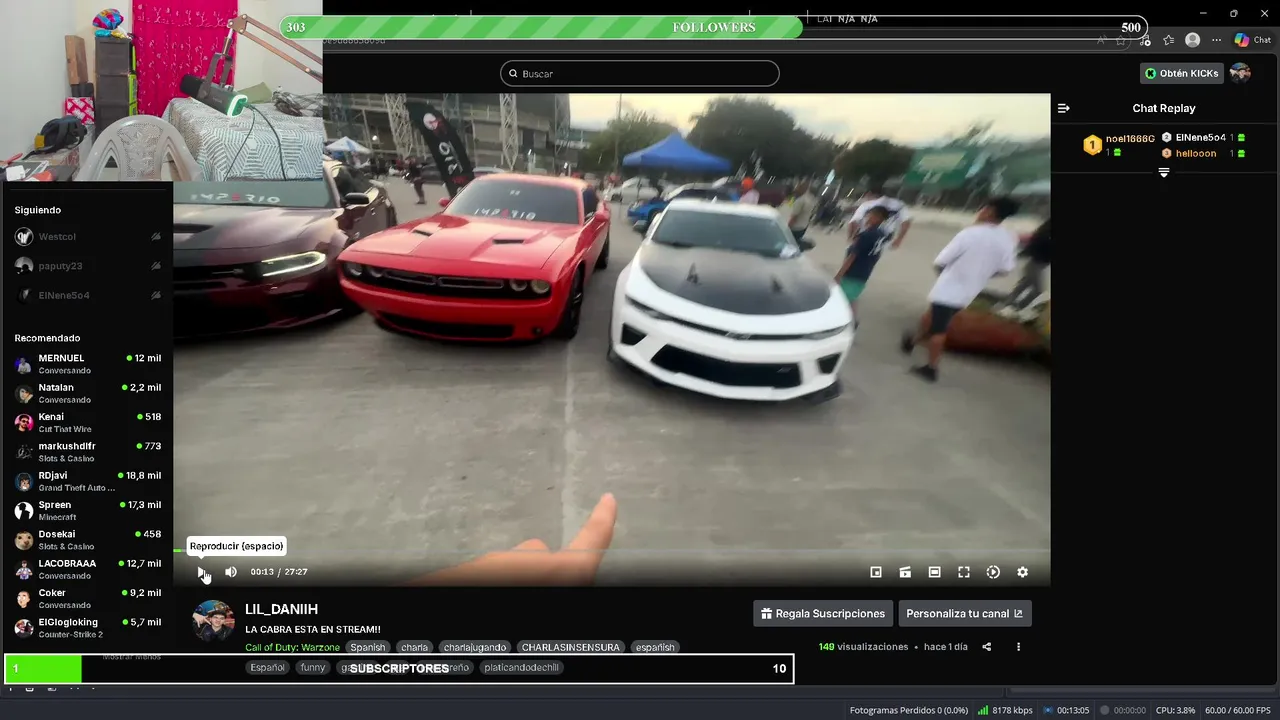Image resolution: width=1280 pixels, height=720 pixels.
Task: Open markushdlfr recommended channel
Action: (88, 452)
